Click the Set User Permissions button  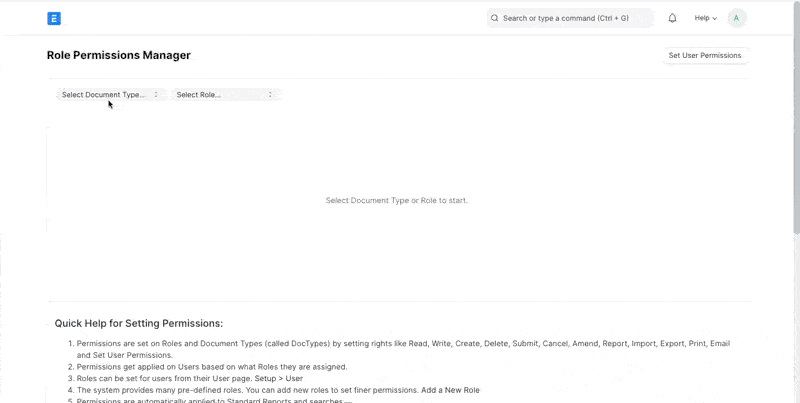point(704,56)
